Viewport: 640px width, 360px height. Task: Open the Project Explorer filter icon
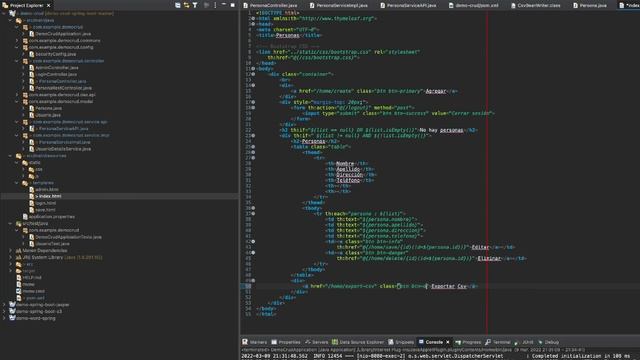point(195,5)
